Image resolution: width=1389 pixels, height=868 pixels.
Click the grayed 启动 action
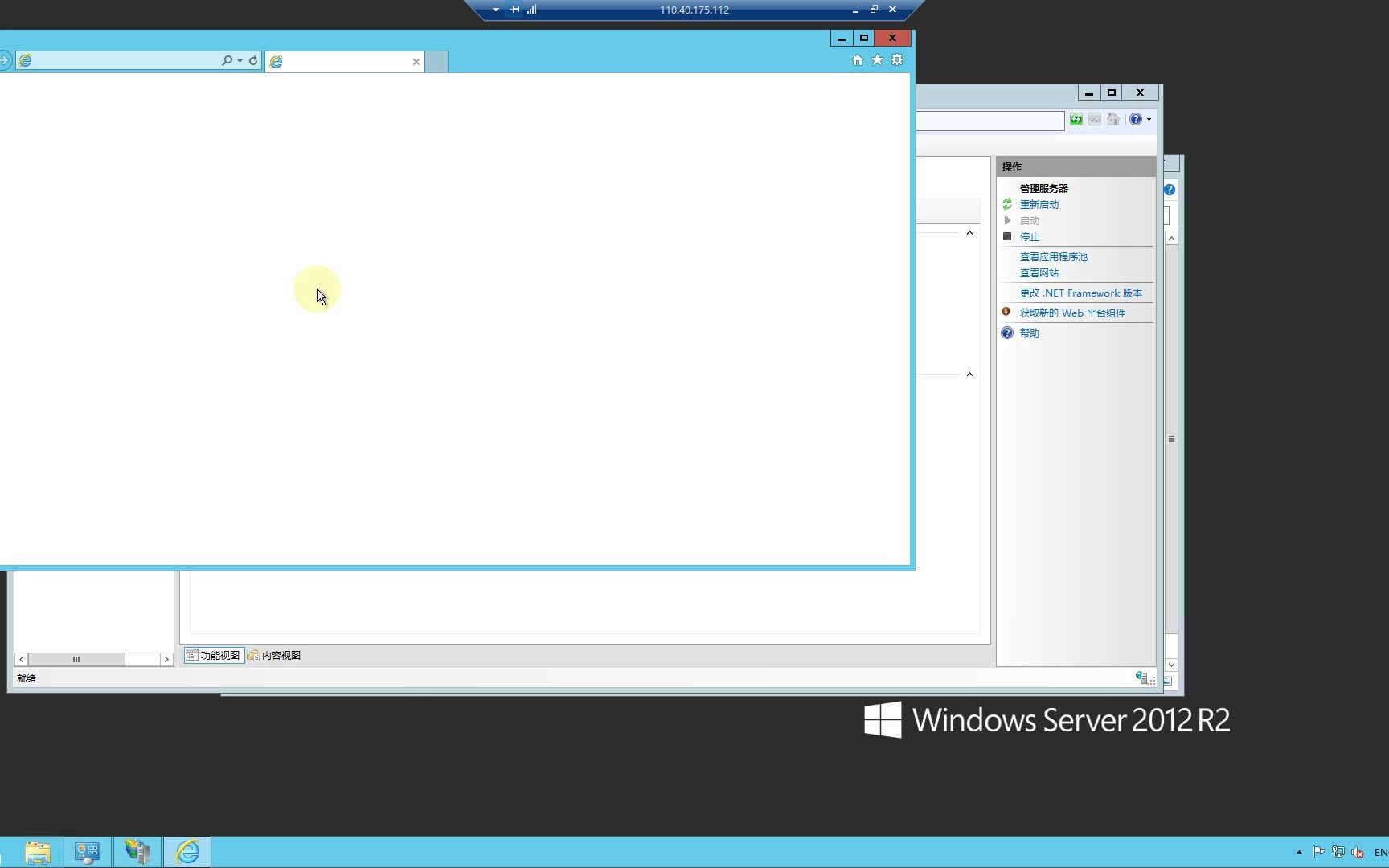[x=1030, y=221]
